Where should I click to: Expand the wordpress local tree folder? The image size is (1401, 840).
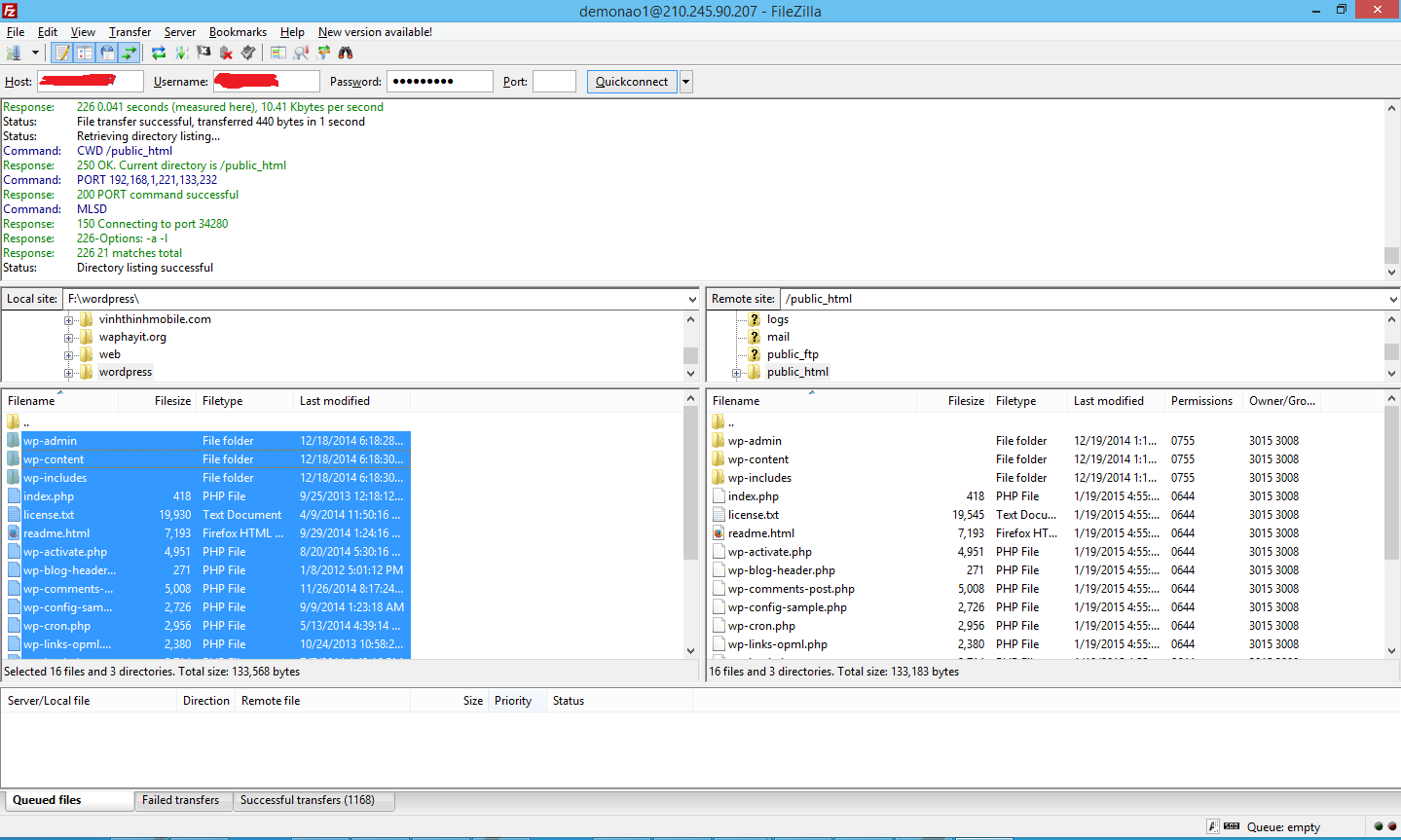click(69, 373)
